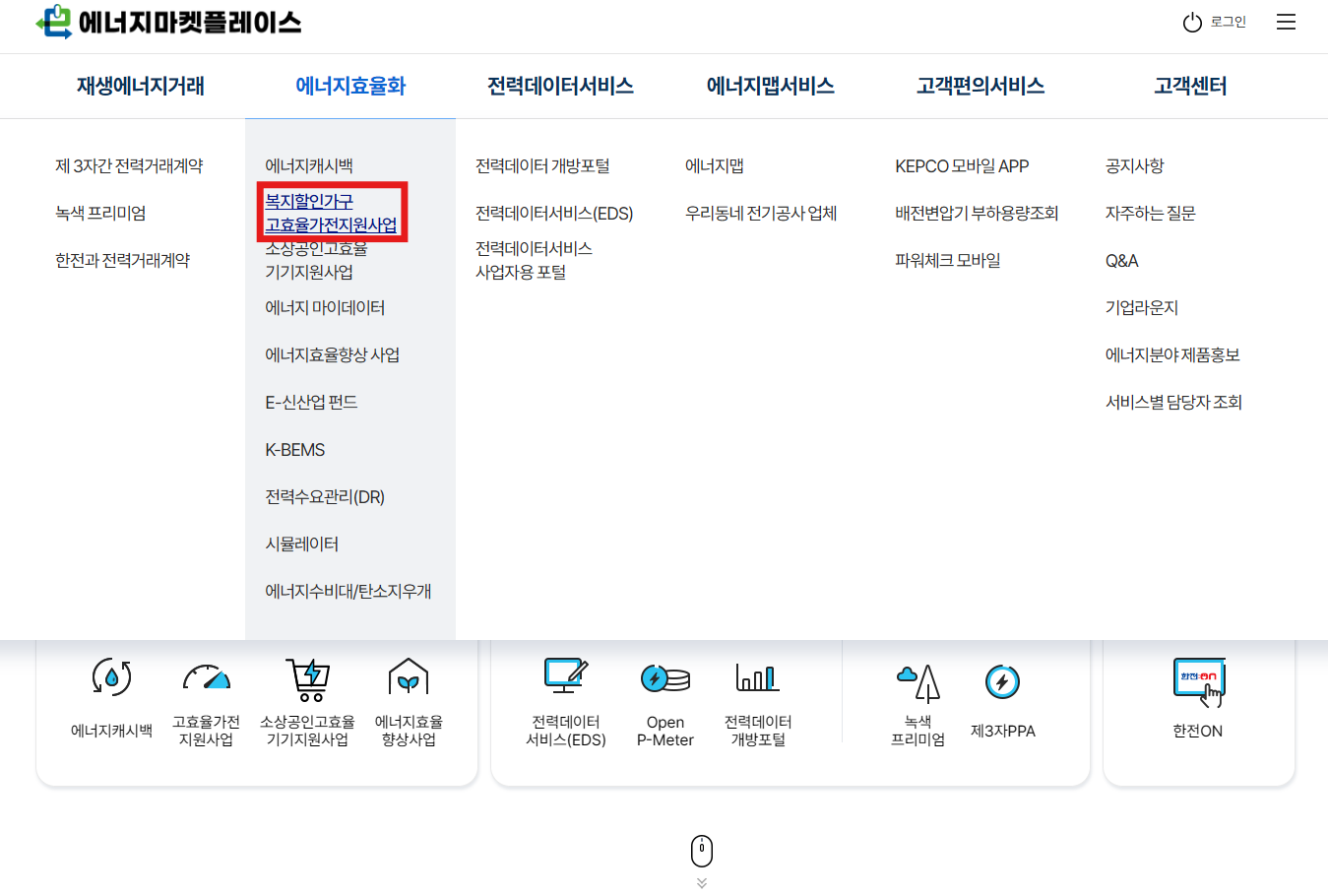Open 제 3자간 전력거래계약 submenu item
Viewport: 1328px width, 896px height.
(x=129, y=166)
